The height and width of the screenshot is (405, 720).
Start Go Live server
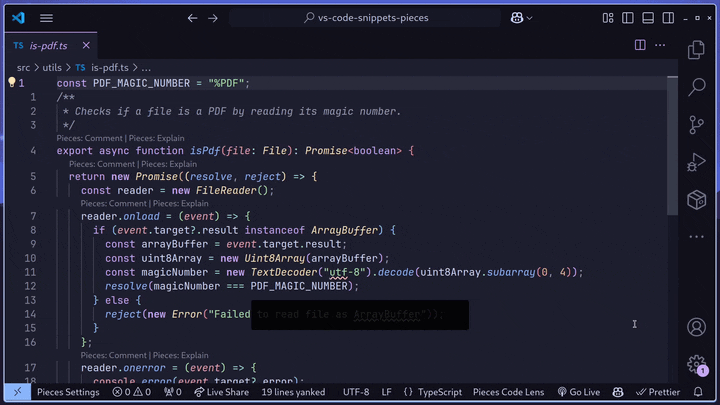(x=579, y=392)
